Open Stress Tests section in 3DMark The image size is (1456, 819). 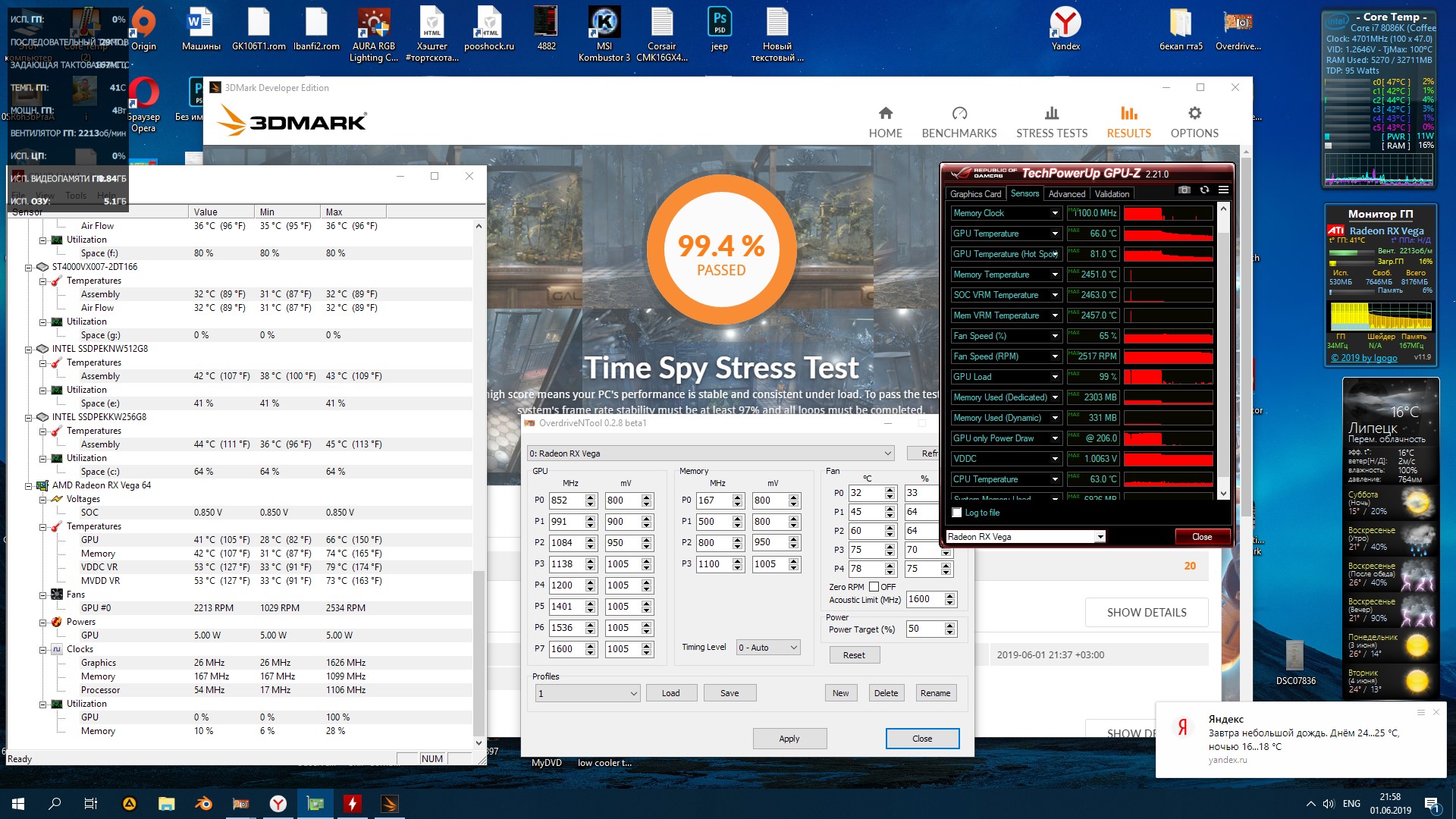point(1051,122)
